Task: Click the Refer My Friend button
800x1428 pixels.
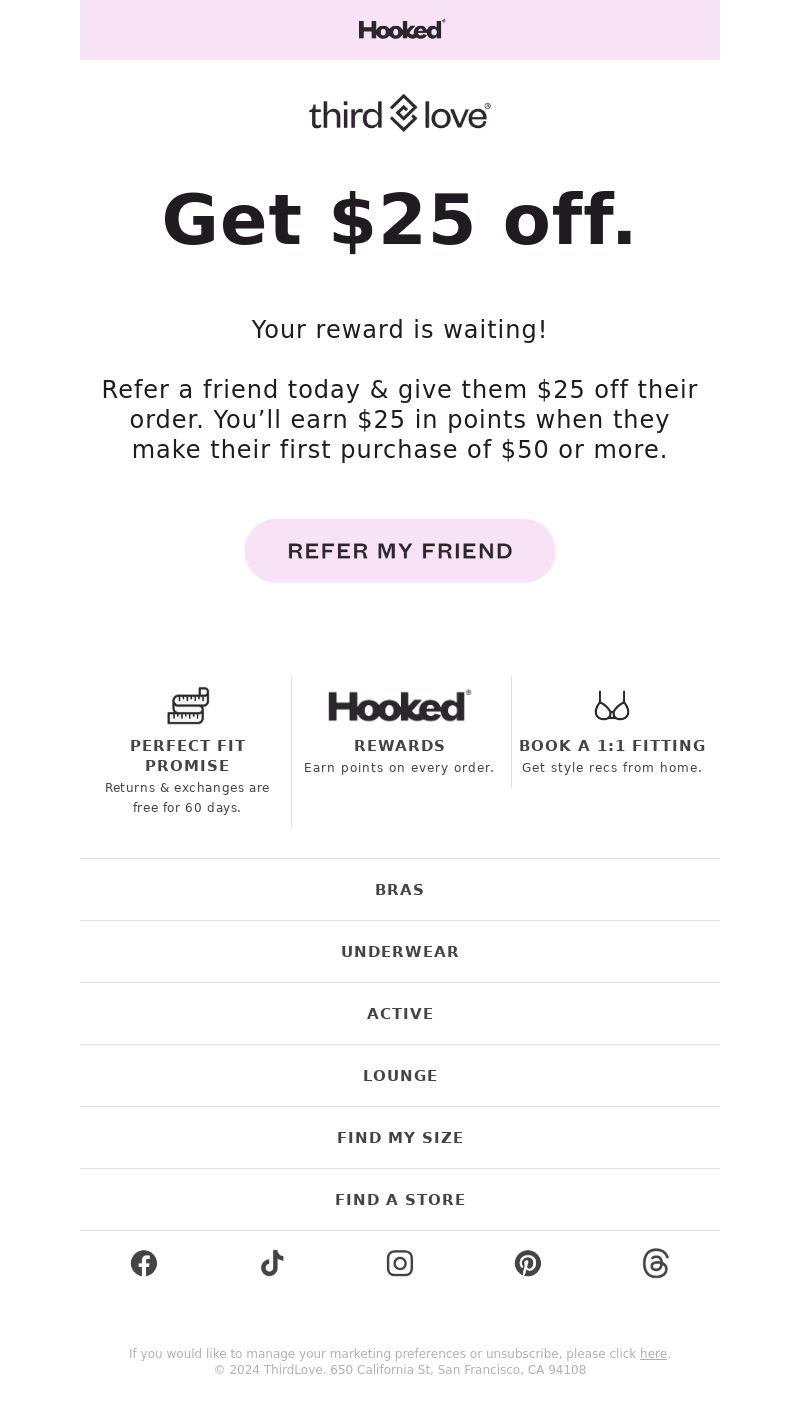Action: [400, 551]
